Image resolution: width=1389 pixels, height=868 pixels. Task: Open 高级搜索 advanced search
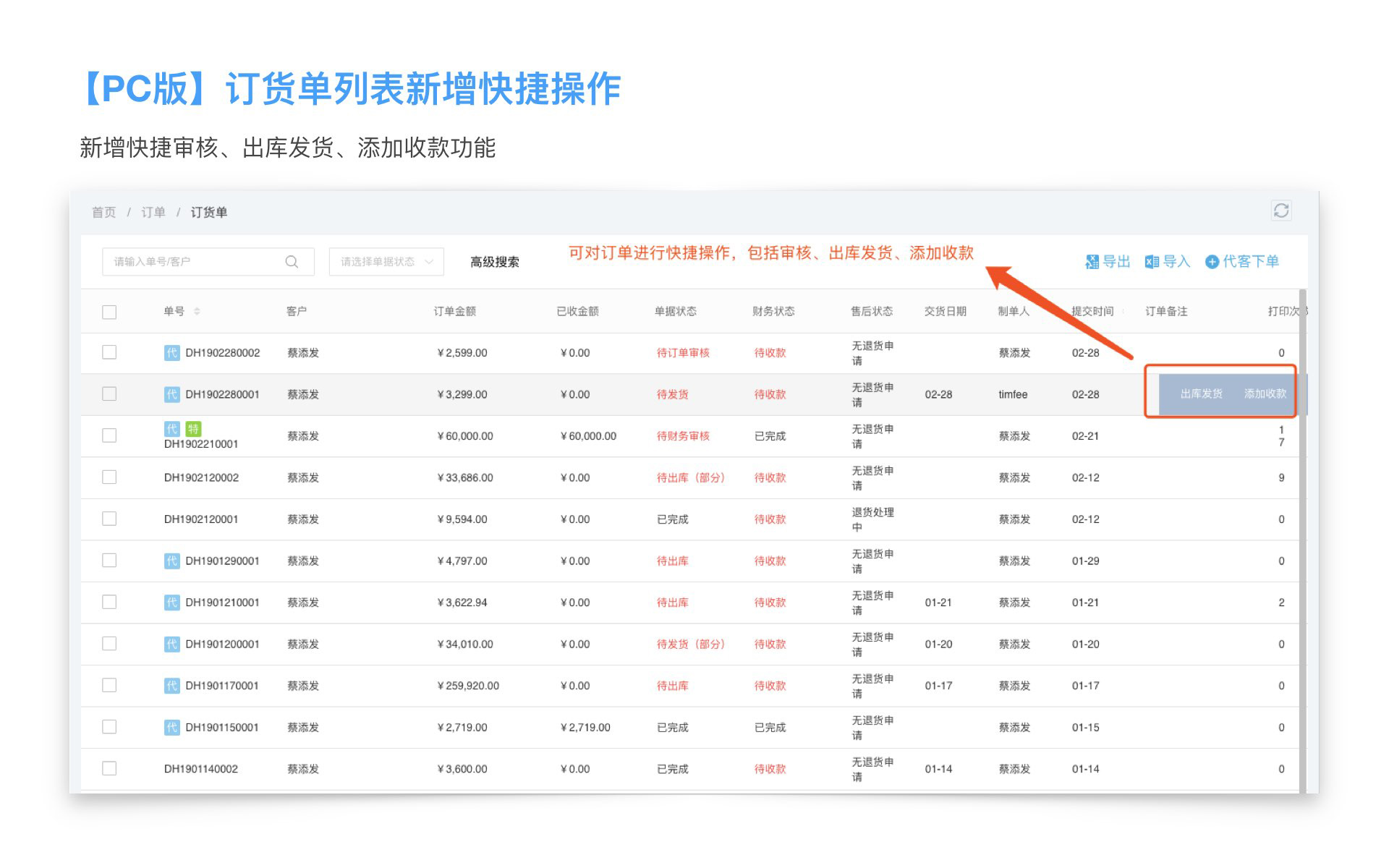[495, 262]
